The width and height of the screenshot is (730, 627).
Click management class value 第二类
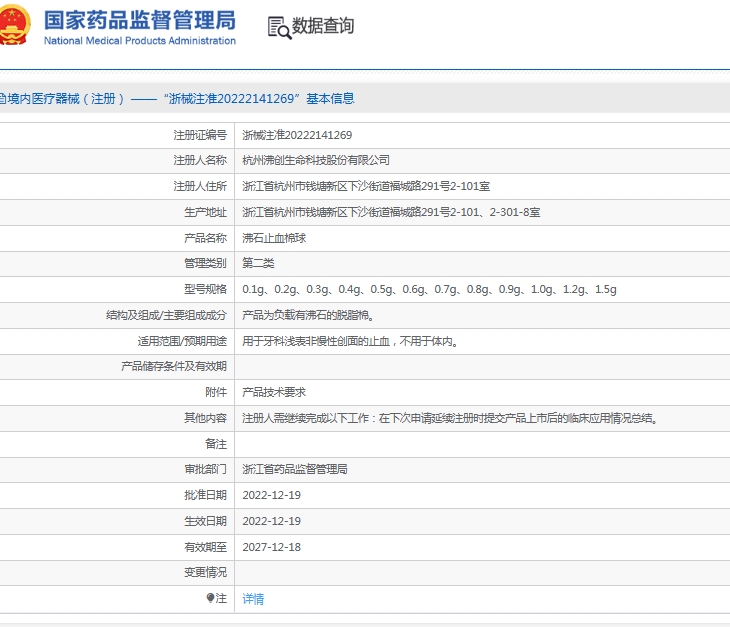coord(258,263)
